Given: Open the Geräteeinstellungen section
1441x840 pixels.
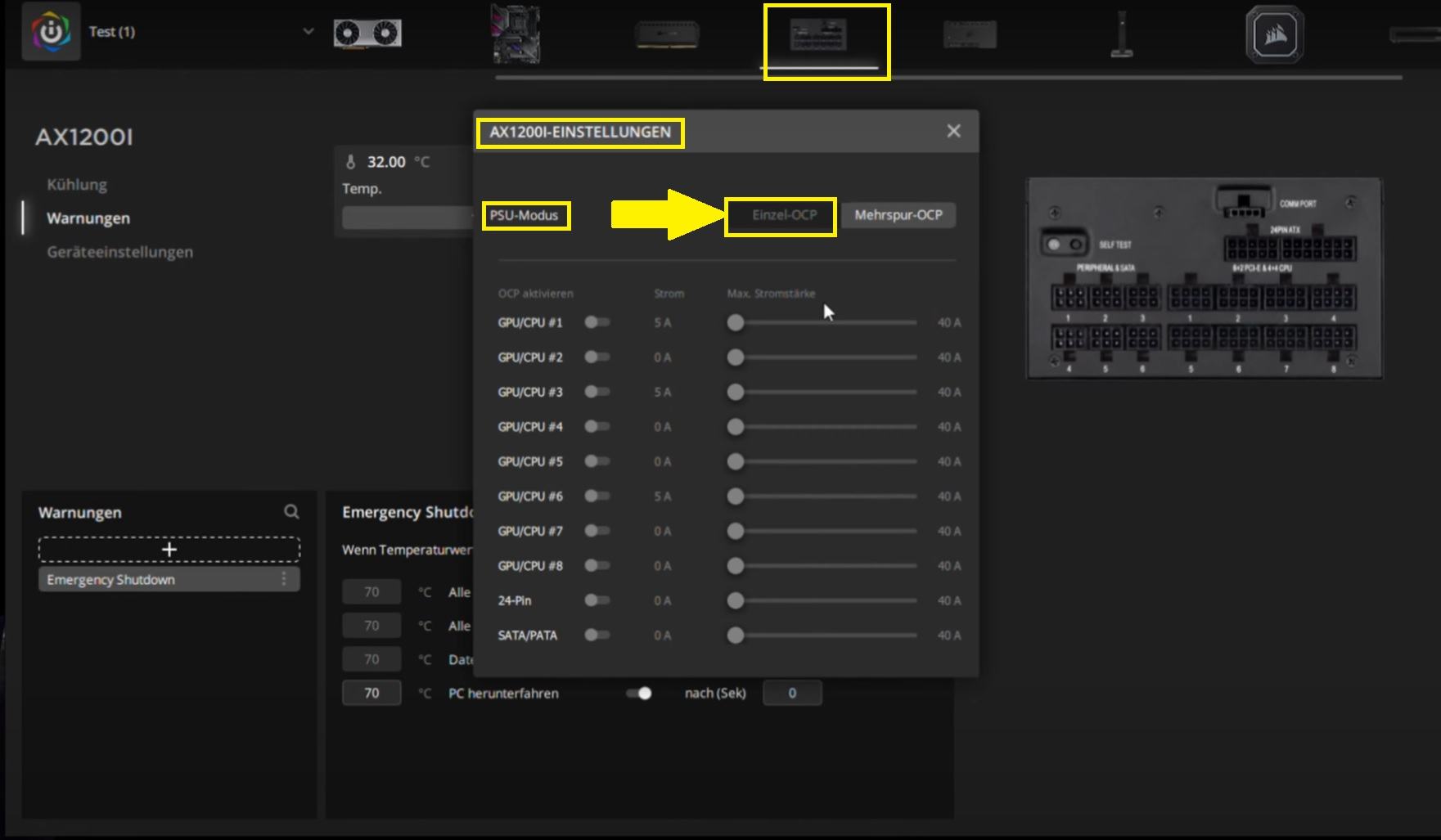Looking at the screenshot, I should pos(120,252).
